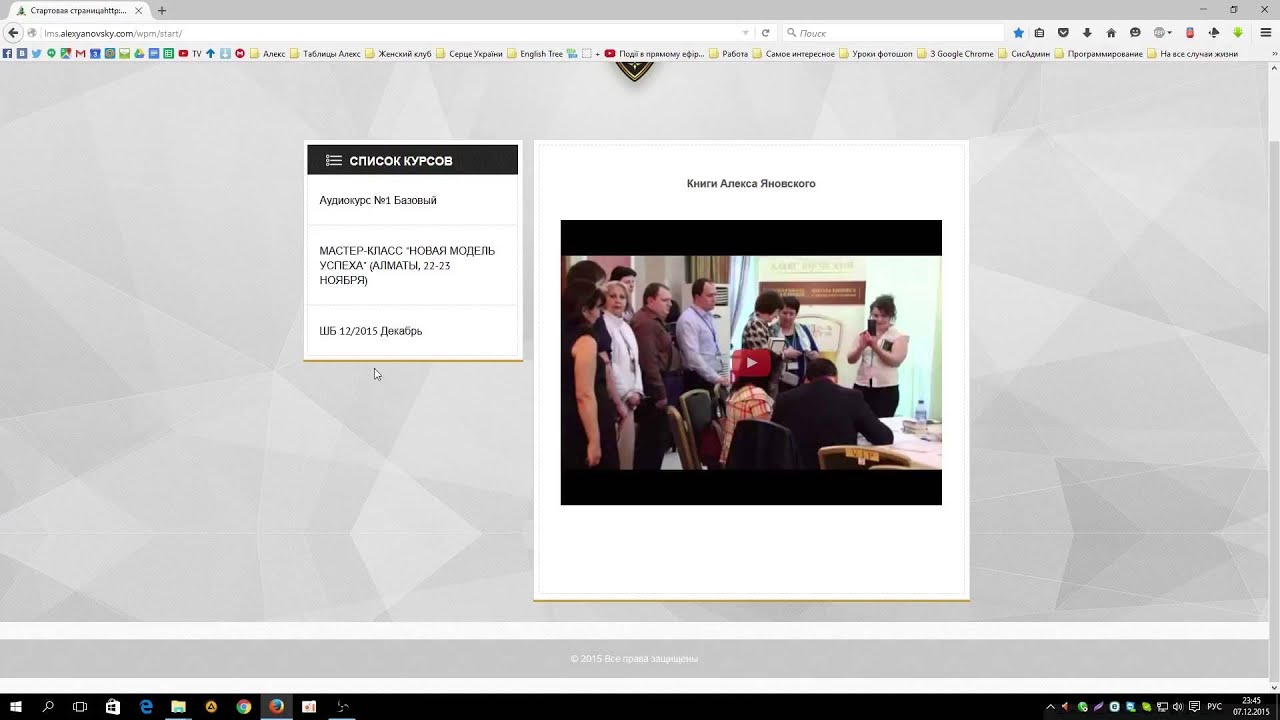Play the YouTube video
This screenshot has width=1280, height=720.
point(751,362)
